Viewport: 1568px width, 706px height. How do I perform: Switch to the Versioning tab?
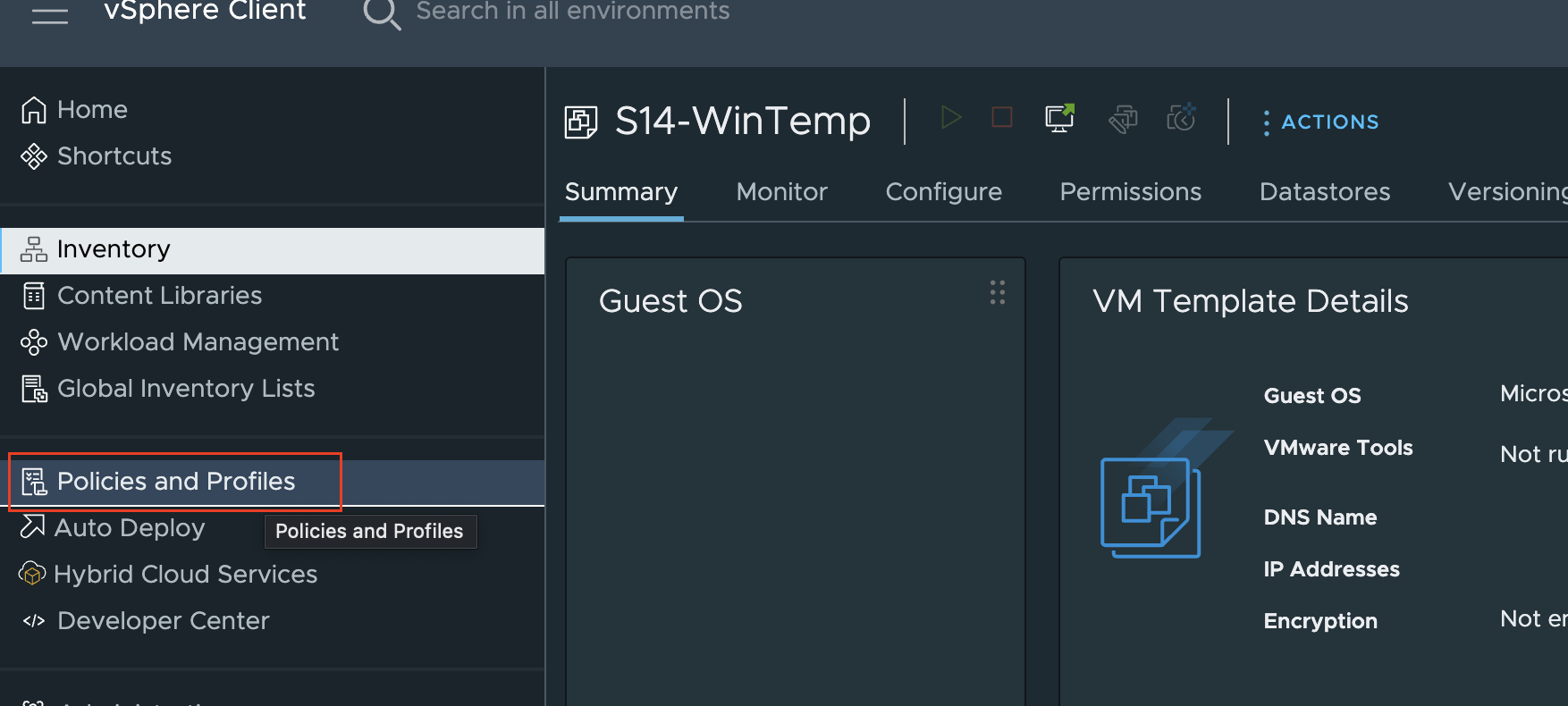pos(1508,192)
